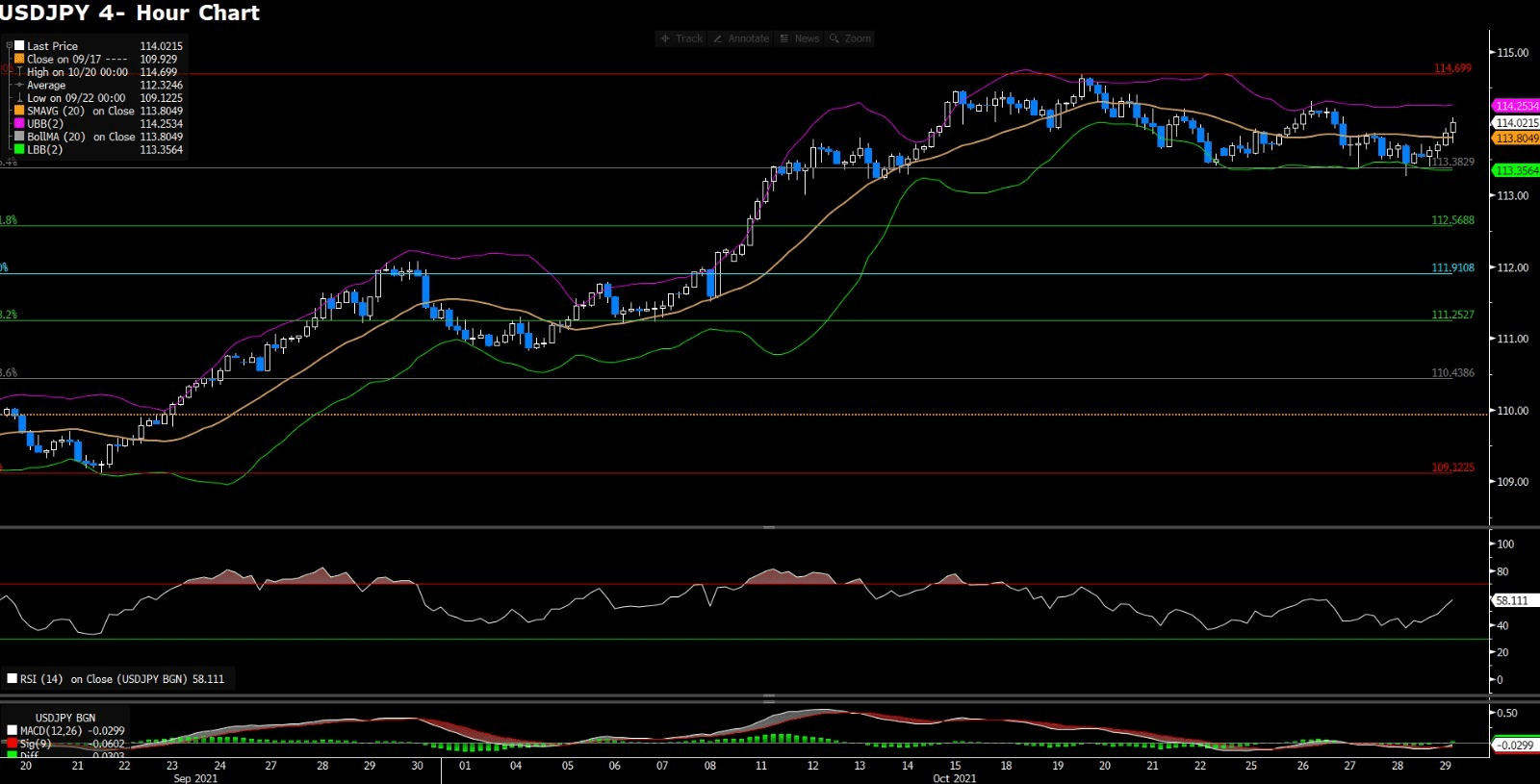The image size is (1540, 784).
Task: Click the magenta 114.2534 axis price tag
Action: point(1516,106)
